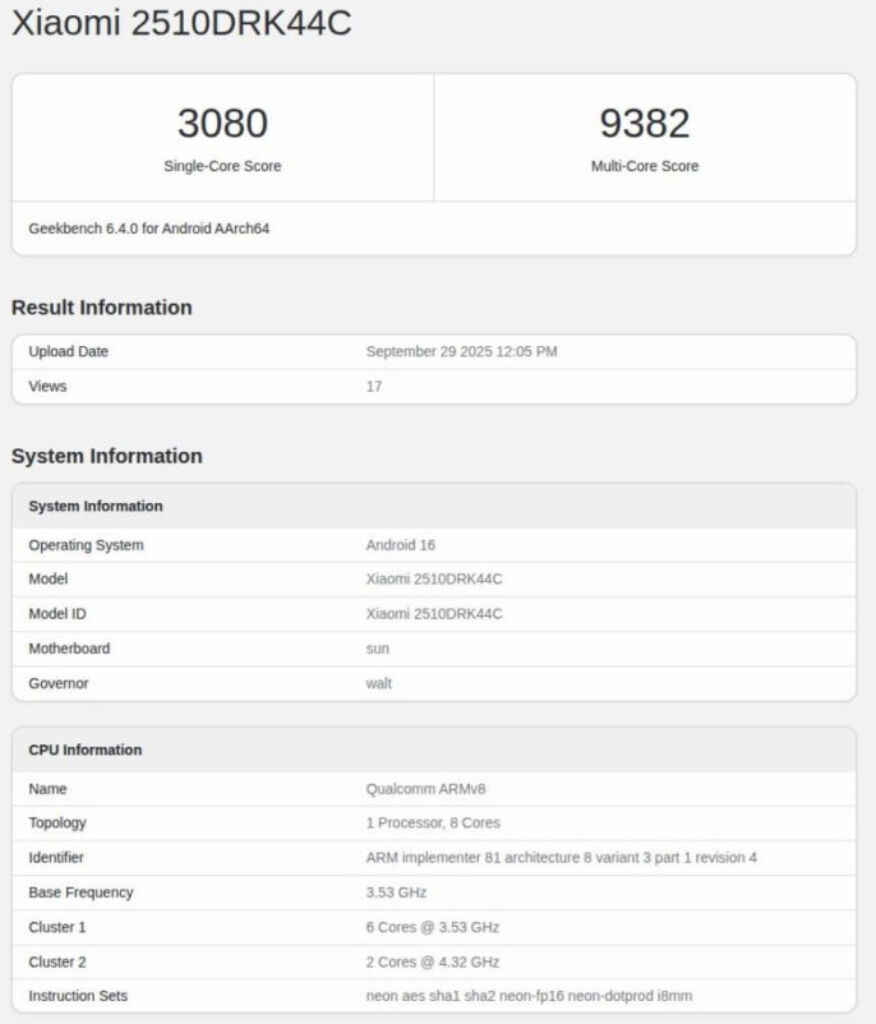This screenshot has width=876, height=1024.
Task: Click the Topology value 1 Processor, 8 Cores
Action: (x=433, y=823)
